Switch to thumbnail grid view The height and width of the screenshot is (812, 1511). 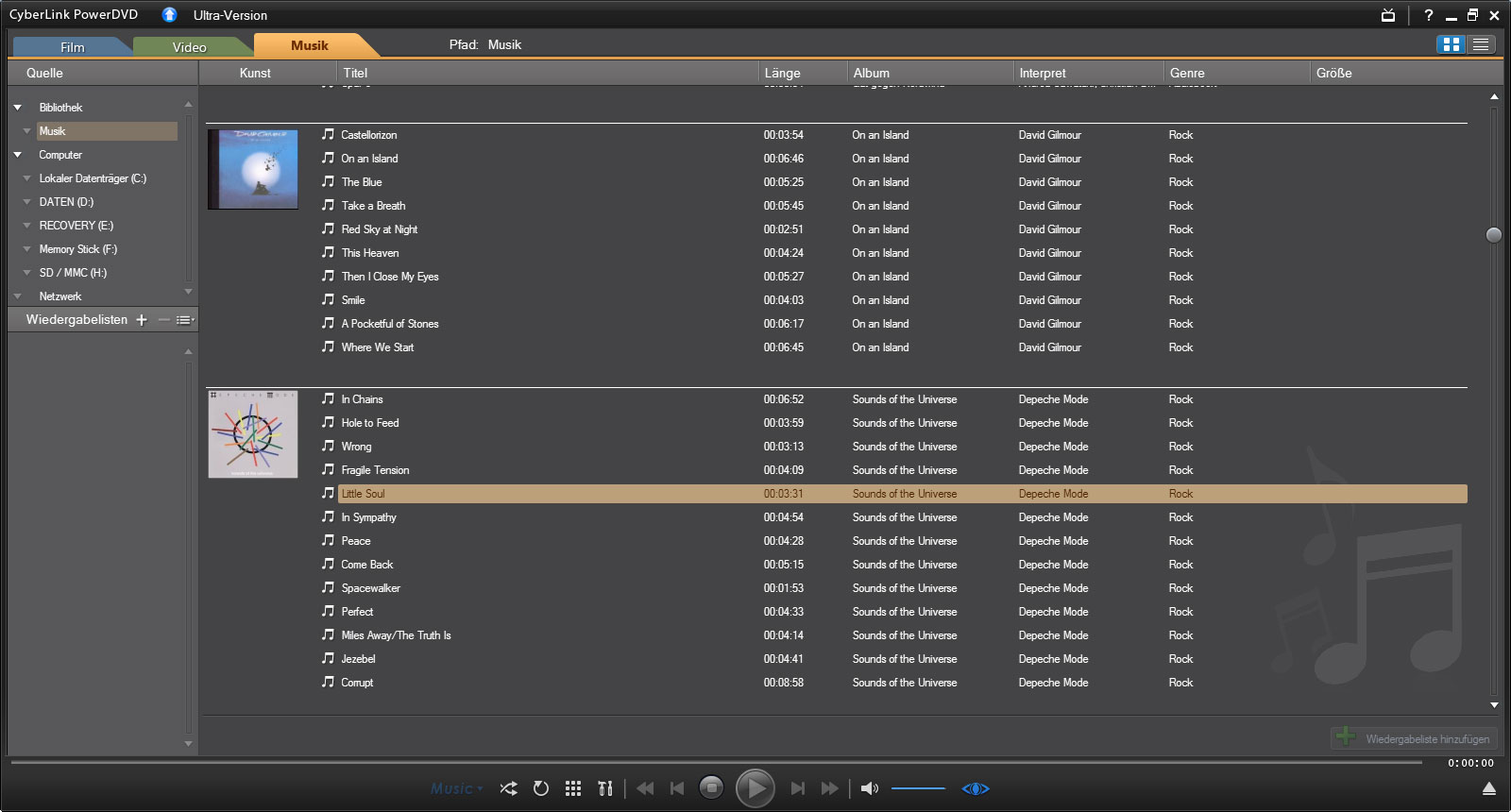1452,44
